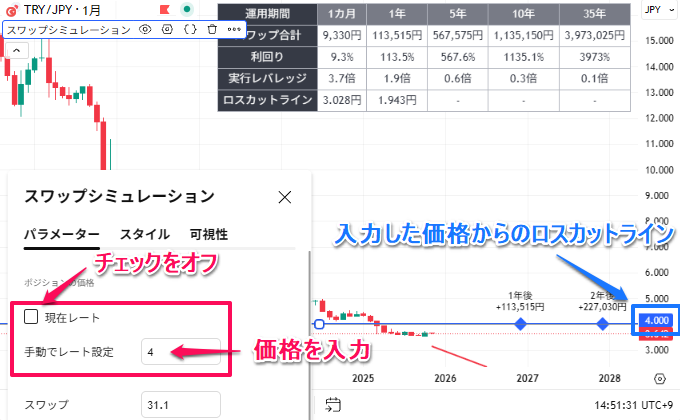The height and width of the screenshot is (420, 680).
Task: Click the 3.028円 loss-cut cell
Action: (342, 100)
